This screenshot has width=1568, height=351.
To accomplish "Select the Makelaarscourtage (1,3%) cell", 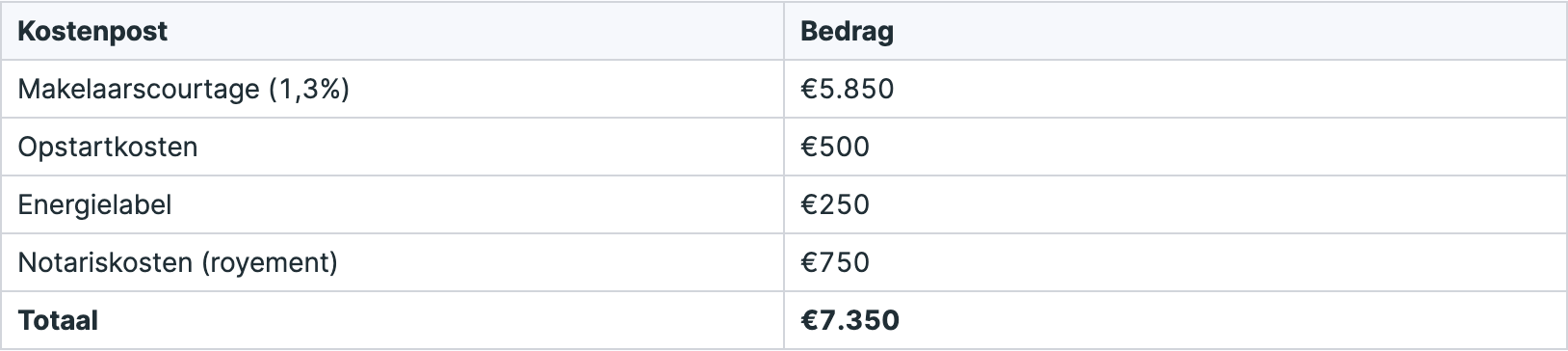I will coord(393,89).
